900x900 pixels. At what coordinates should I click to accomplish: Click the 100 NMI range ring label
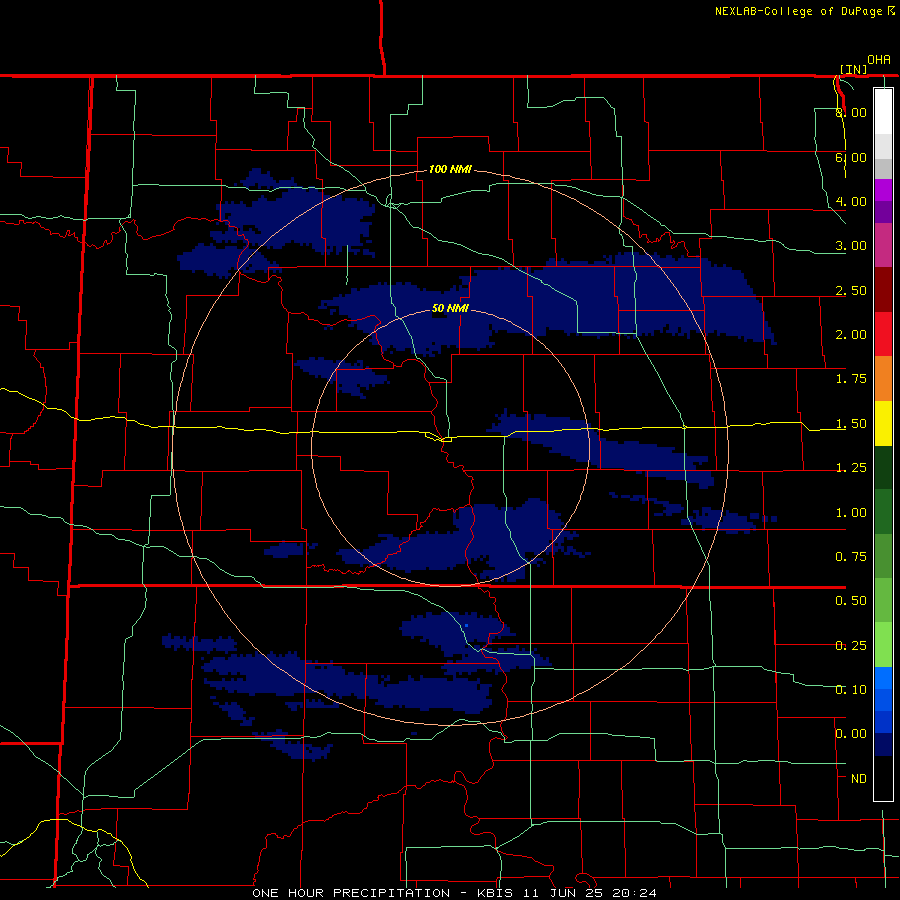[451, 169]
